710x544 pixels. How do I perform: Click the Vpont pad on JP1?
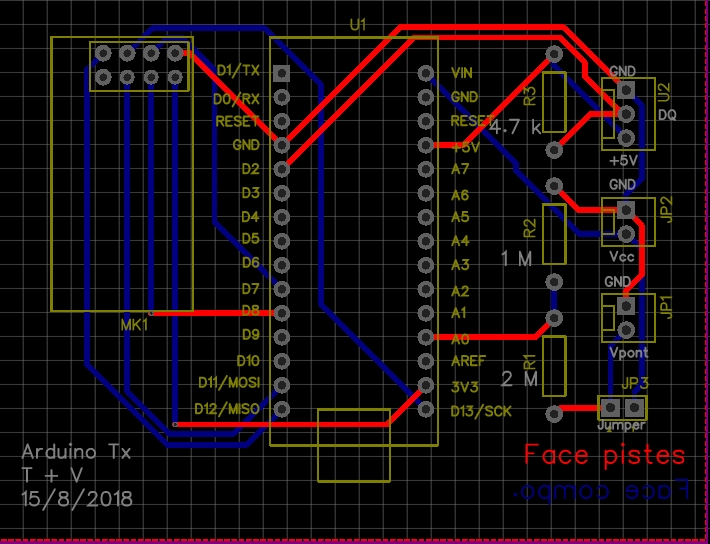click(x=626, y=330)
